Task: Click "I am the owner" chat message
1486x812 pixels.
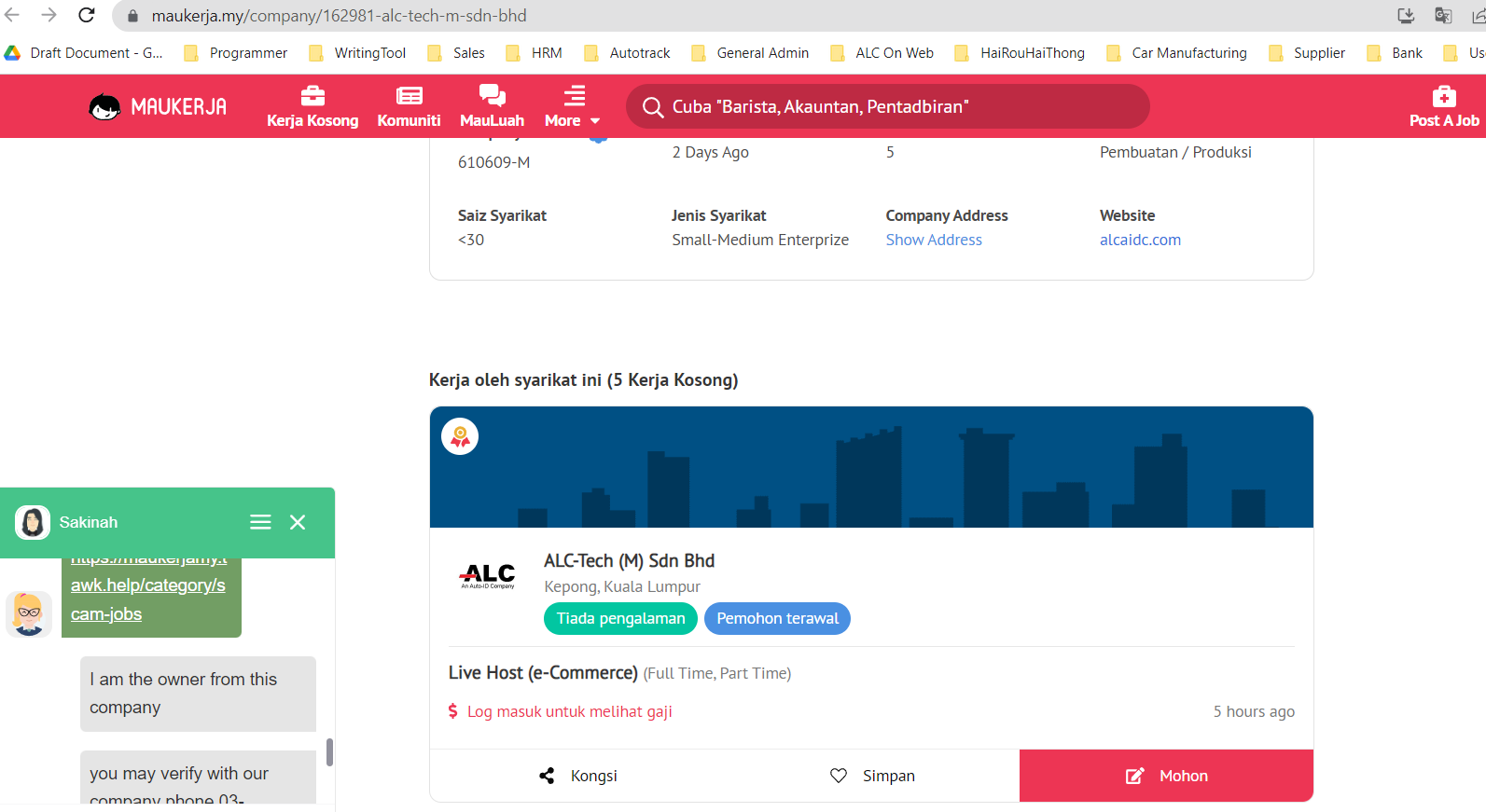Action: [198, 694]
